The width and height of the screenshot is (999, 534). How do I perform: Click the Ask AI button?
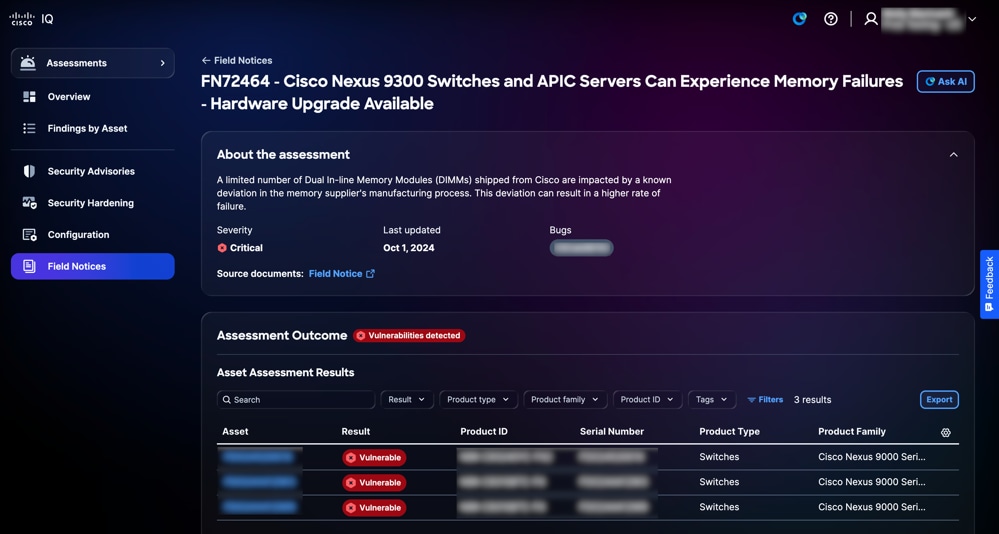click(945, 82)
